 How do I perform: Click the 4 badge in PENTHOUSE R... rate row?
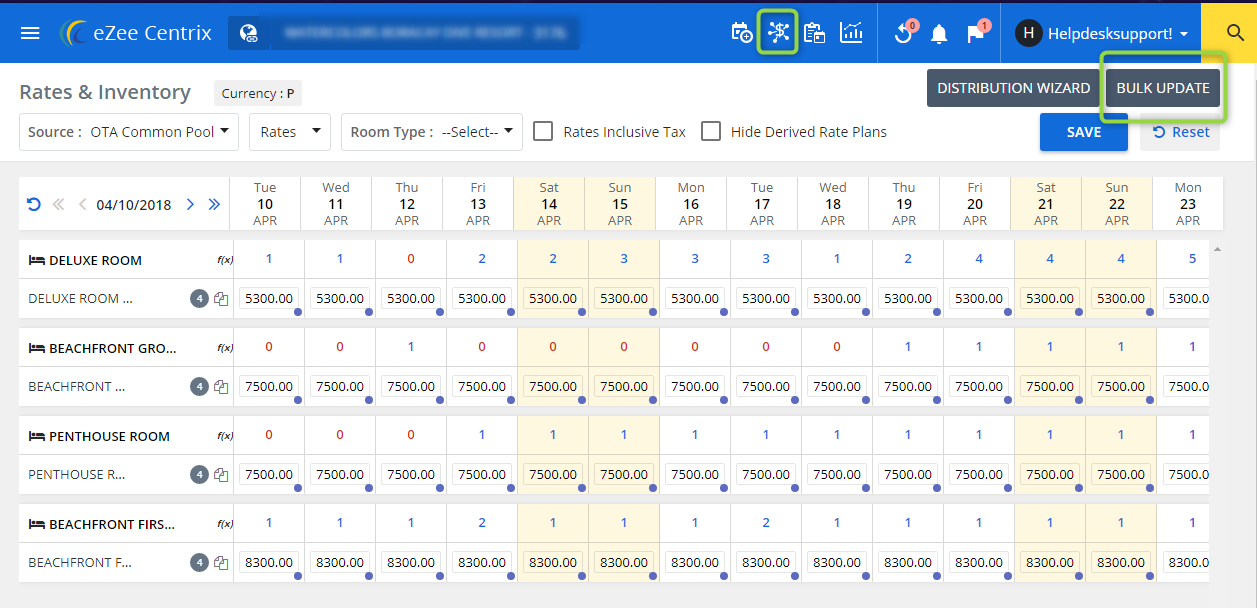click(199, 474)
